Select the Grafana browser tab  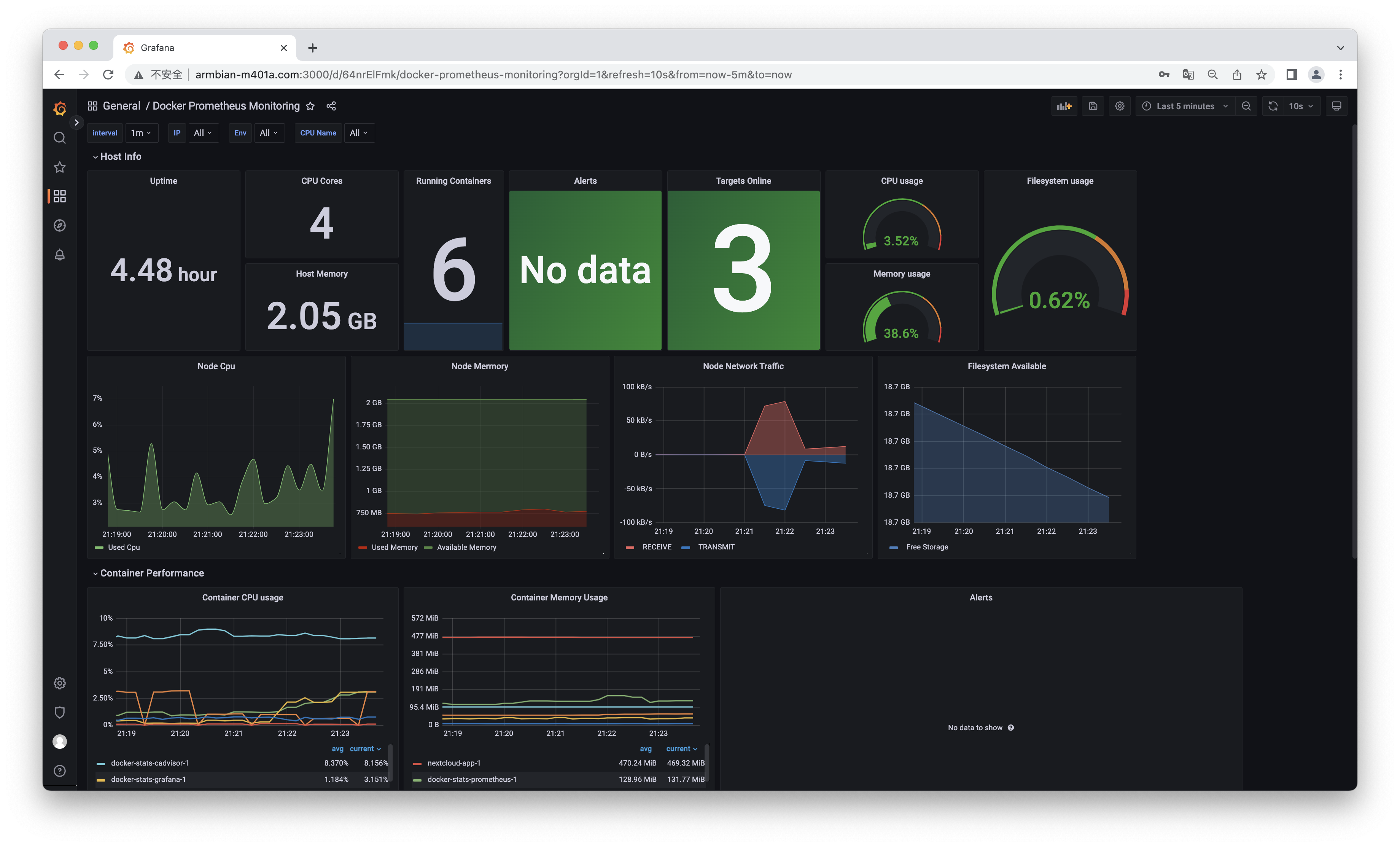tap(205, 48)
